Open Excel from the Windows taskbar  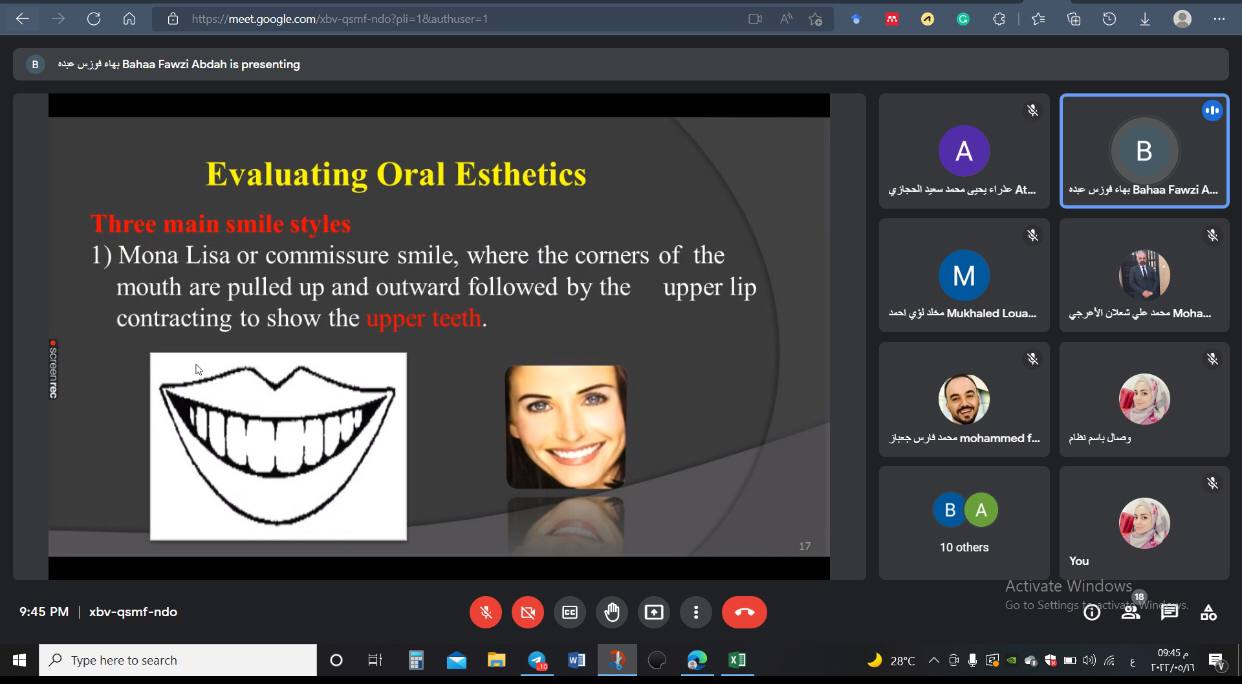737,660
